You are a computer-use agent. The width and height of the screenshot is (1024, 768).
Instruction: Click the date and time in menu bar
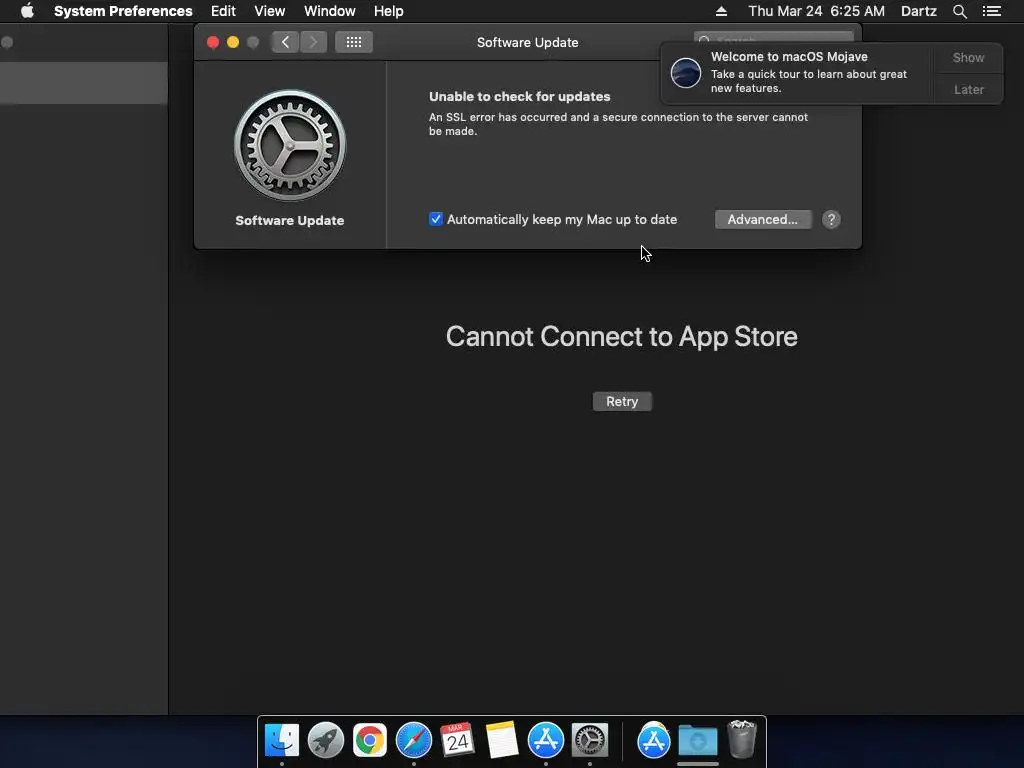click(x=816, y=11)
